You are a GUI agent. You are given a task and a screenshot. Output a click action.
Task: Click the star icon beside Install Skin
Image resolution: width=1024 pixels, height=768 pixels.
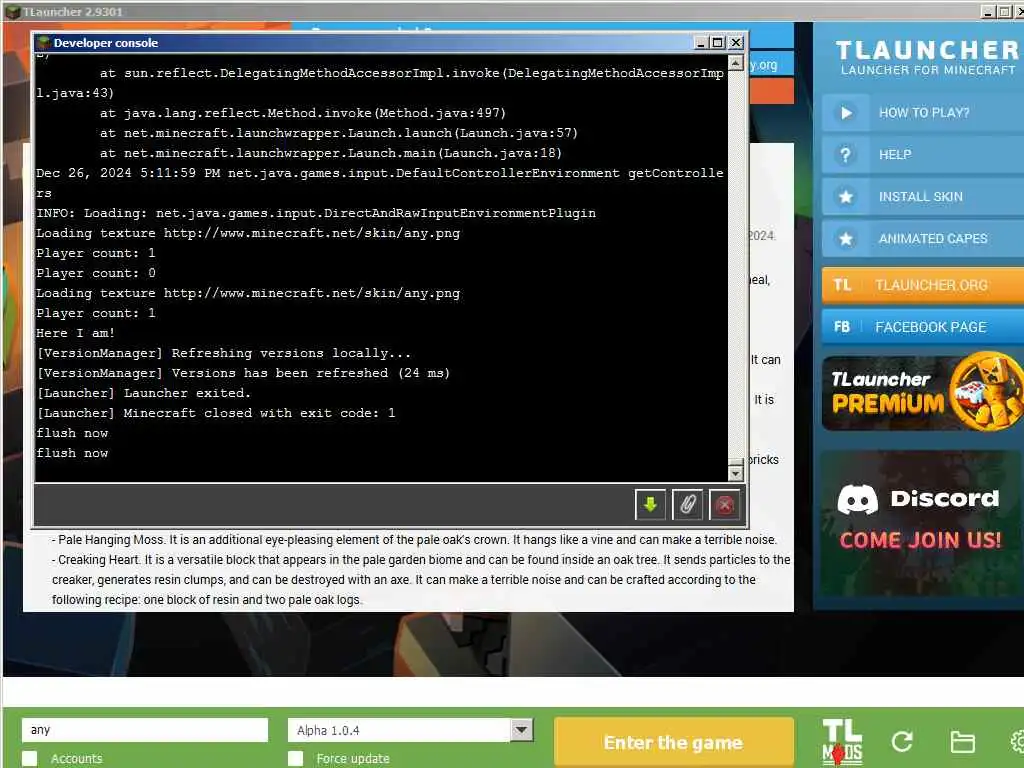pyautogui.click(x=846, y=197)
